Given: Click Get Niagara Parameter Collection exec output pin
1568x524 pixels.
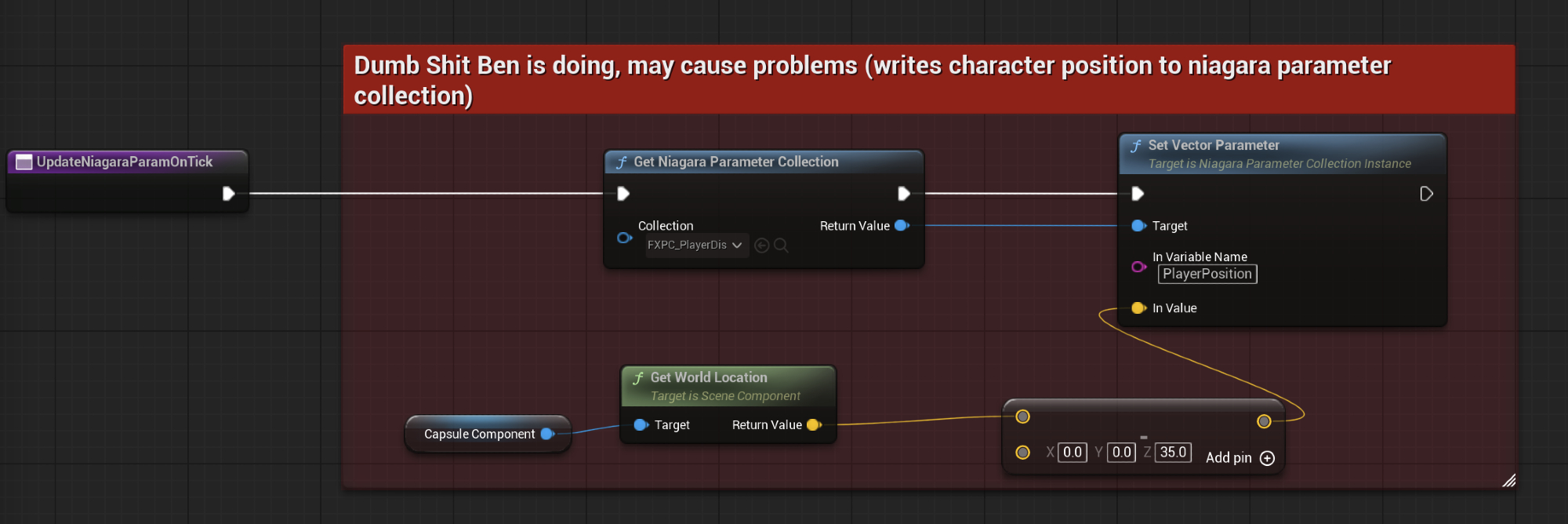Looking at the screenshot, I should point(903,194).
